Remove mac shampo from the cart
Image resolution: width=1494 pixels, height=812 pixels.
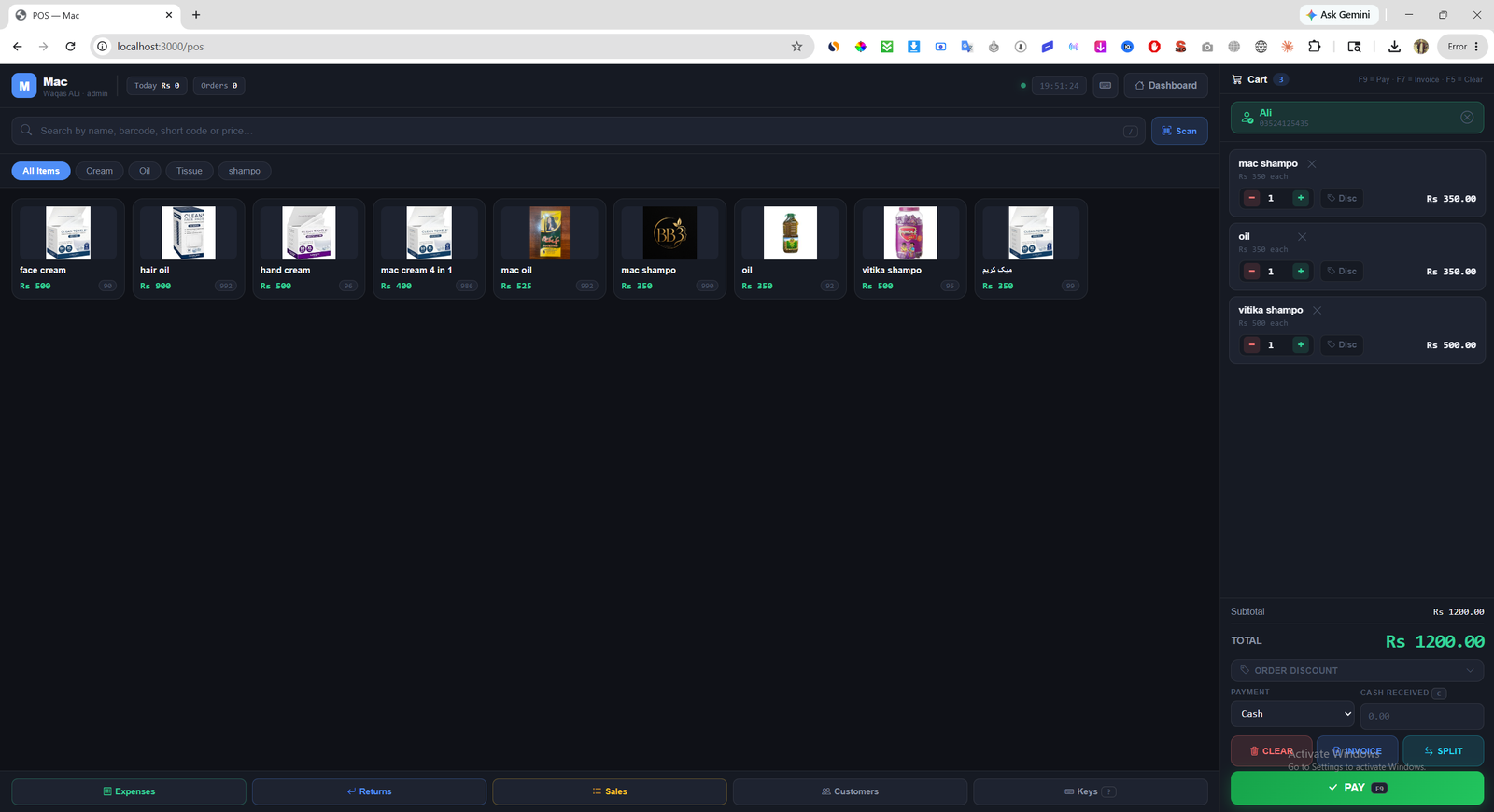coord(1312,163)
